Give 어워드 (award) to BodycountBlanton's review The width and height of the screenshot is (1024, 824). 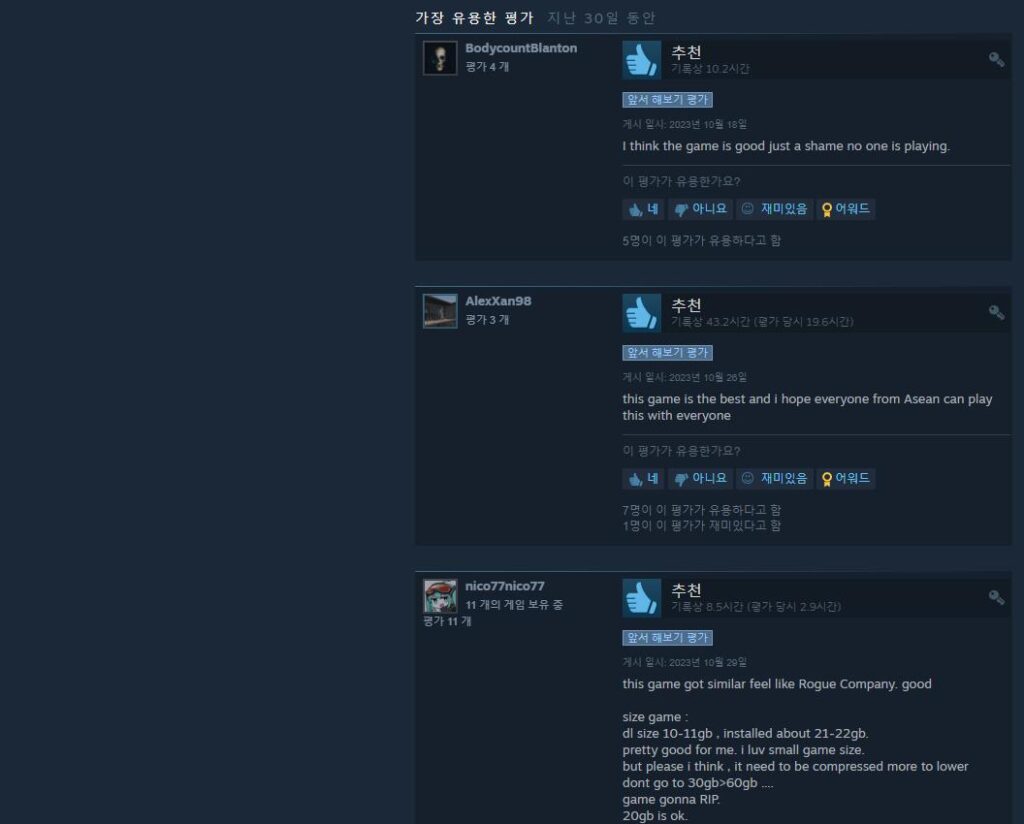[846, 209]
